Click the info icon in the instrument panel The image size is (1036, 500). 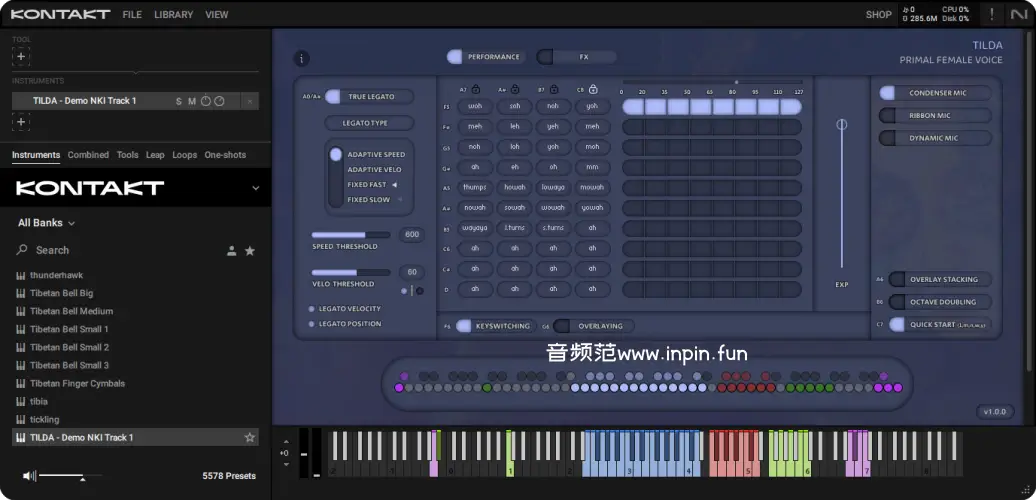303,59
